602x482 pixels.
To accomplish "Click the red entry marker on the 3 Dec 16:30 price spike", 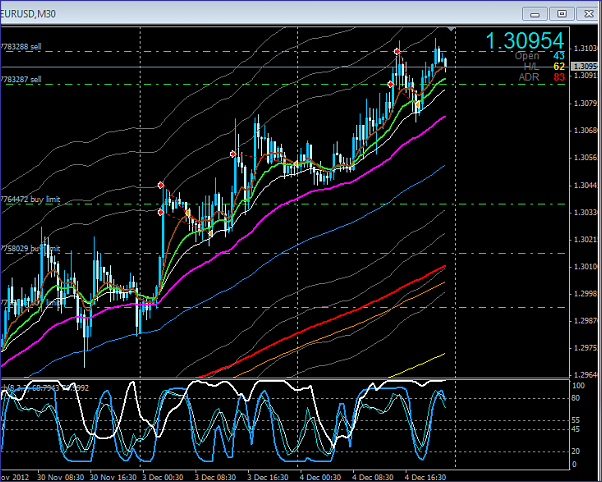I will pos(233,154).
